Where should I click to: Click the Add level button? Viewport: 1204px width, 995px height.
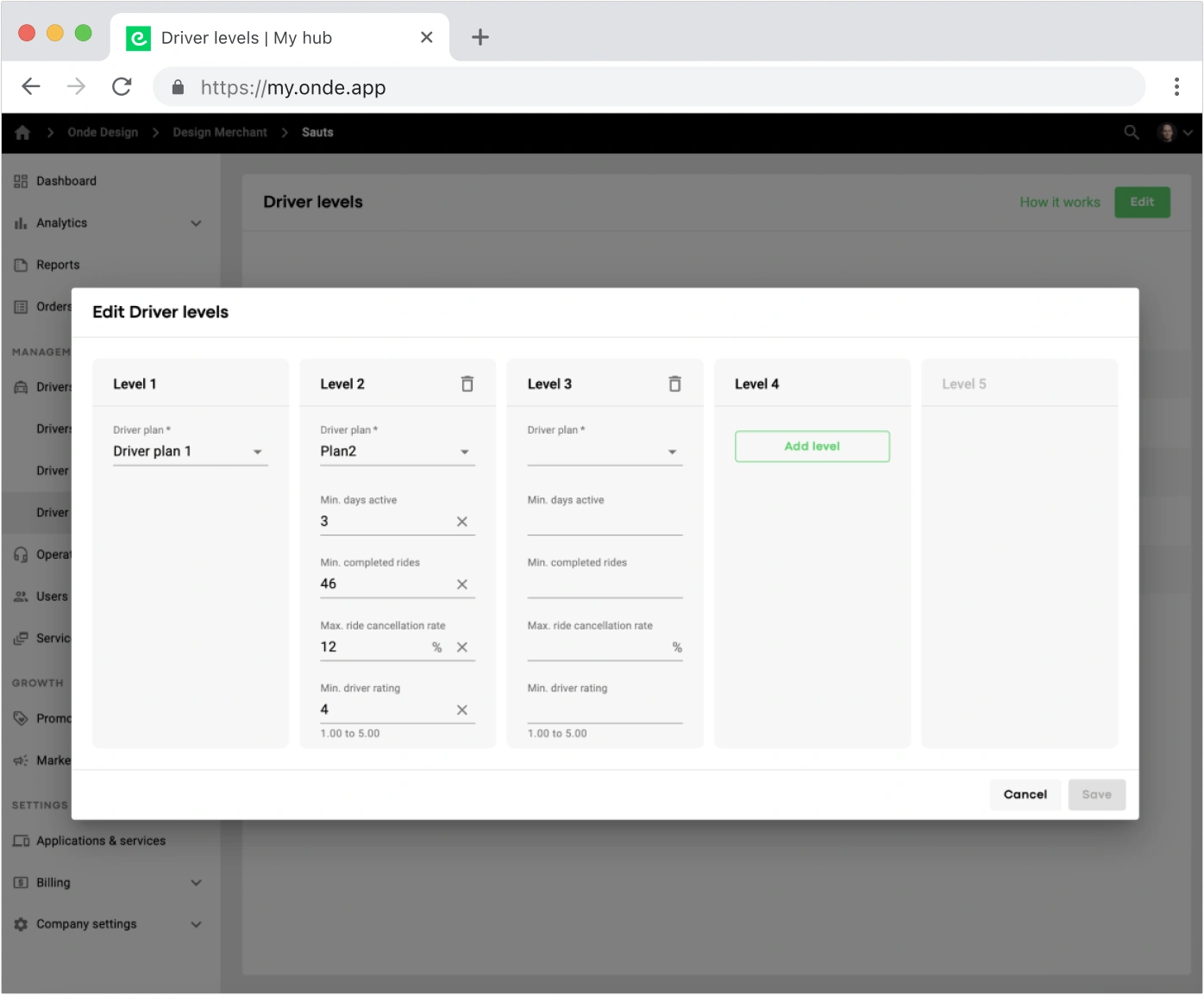coord(812,447)
